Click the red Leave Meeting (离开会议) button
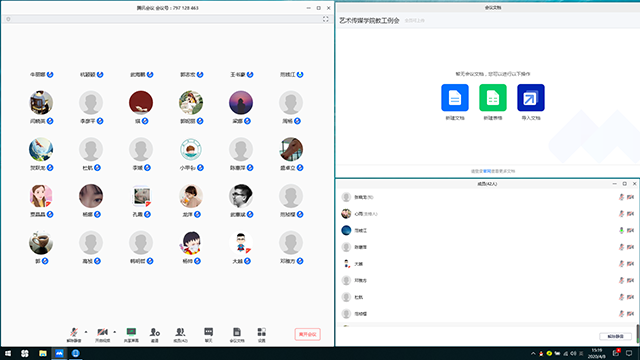This screenshot has height=360, width=640. point(307,334)
